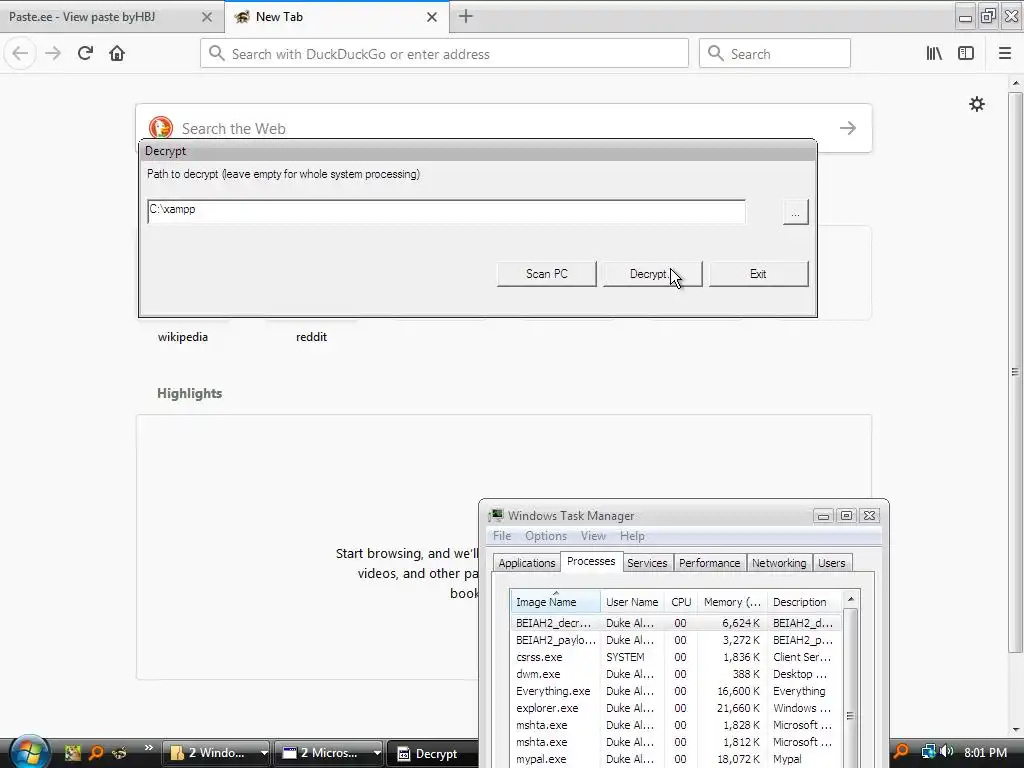This screenshot has width=1024, height=768.
Task: Reload the current browser page
Action: coord(85,54)
